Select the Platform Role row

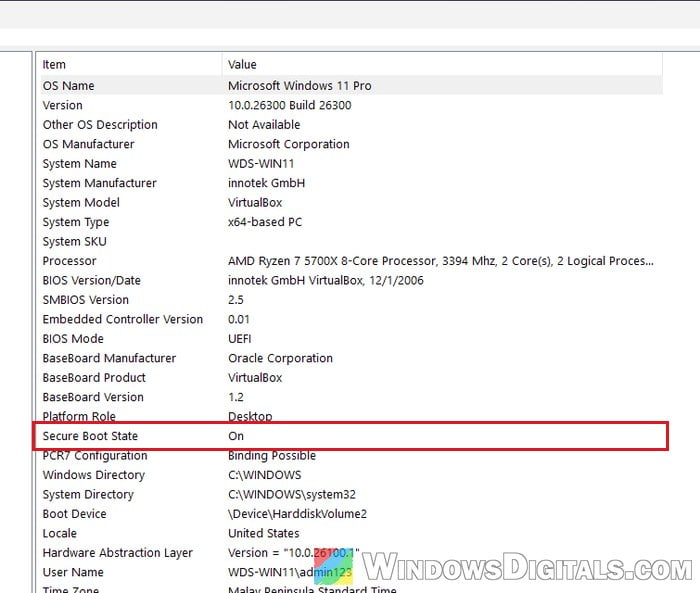pyautogui.click(x=351, y=416)
